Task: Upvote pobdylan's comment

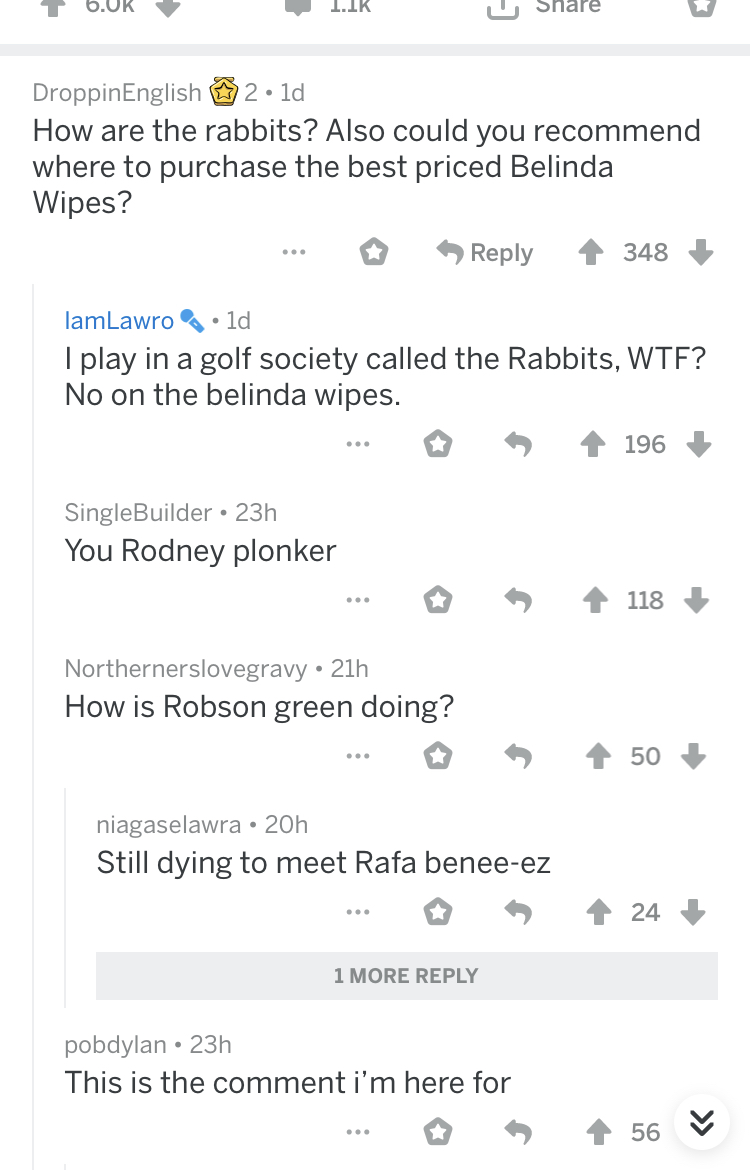Action: click(600, 1132)
